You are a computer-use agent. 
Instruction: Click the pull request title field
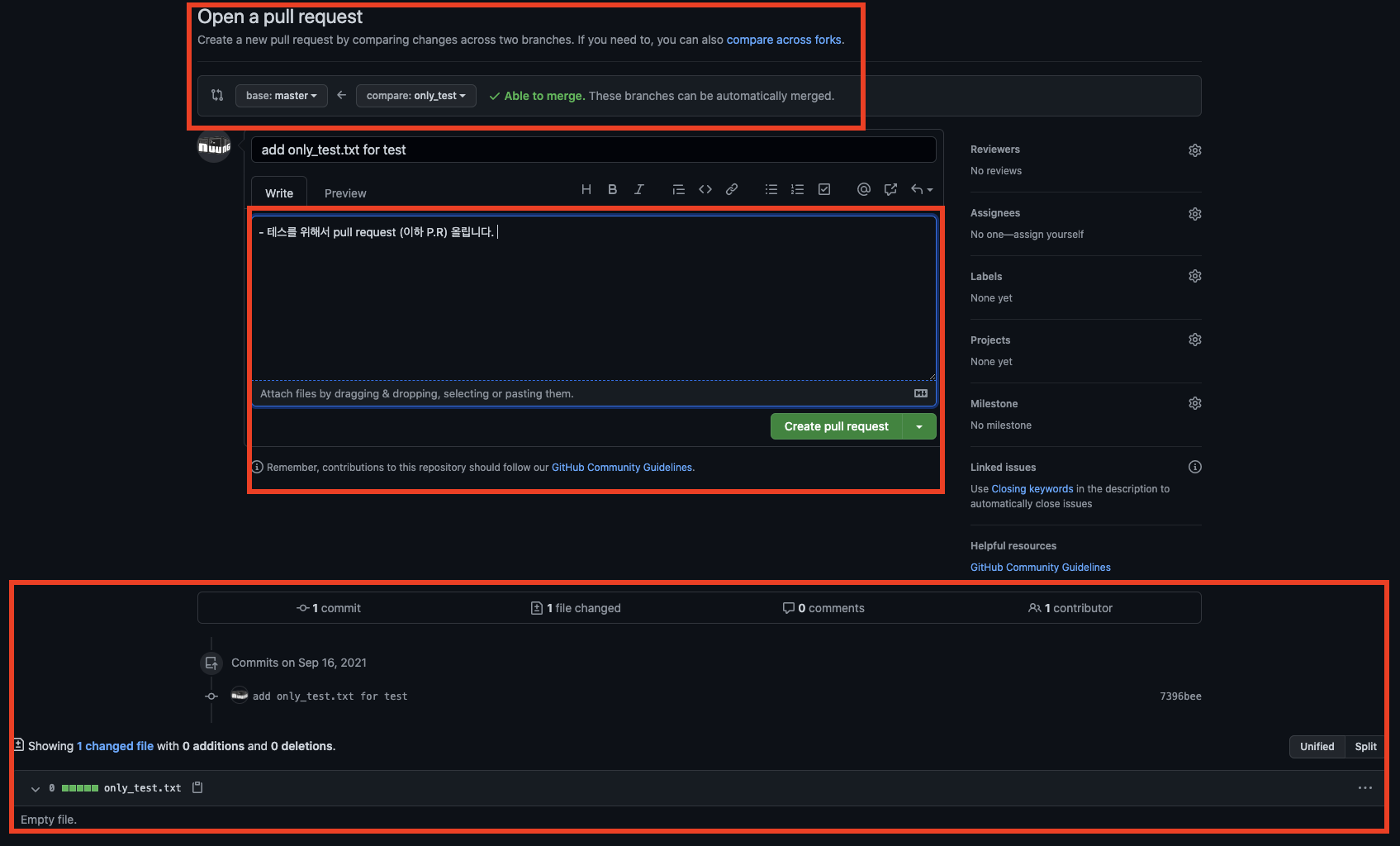click(594, 150)
